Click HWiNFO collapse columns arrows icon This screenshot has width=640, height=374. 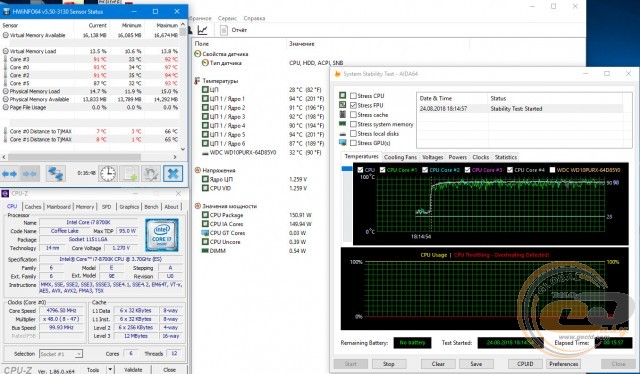(30, 174)
